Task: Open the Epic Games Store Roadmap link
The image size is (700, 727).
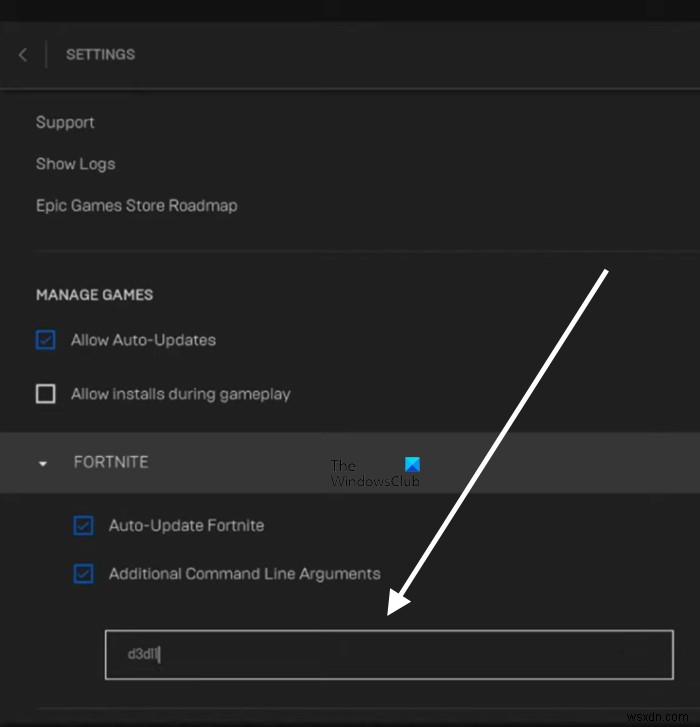Action: 136,206
